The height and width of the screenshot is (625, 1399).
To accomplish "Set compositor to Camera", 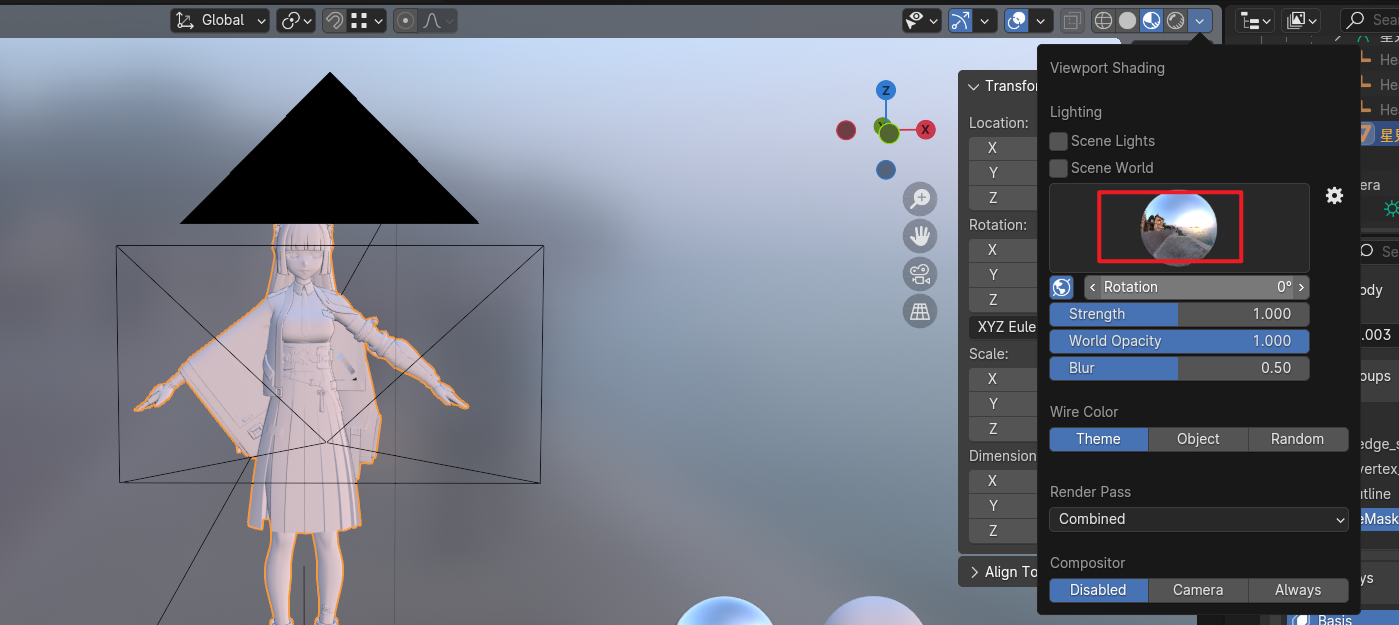I will point(1198,590).
